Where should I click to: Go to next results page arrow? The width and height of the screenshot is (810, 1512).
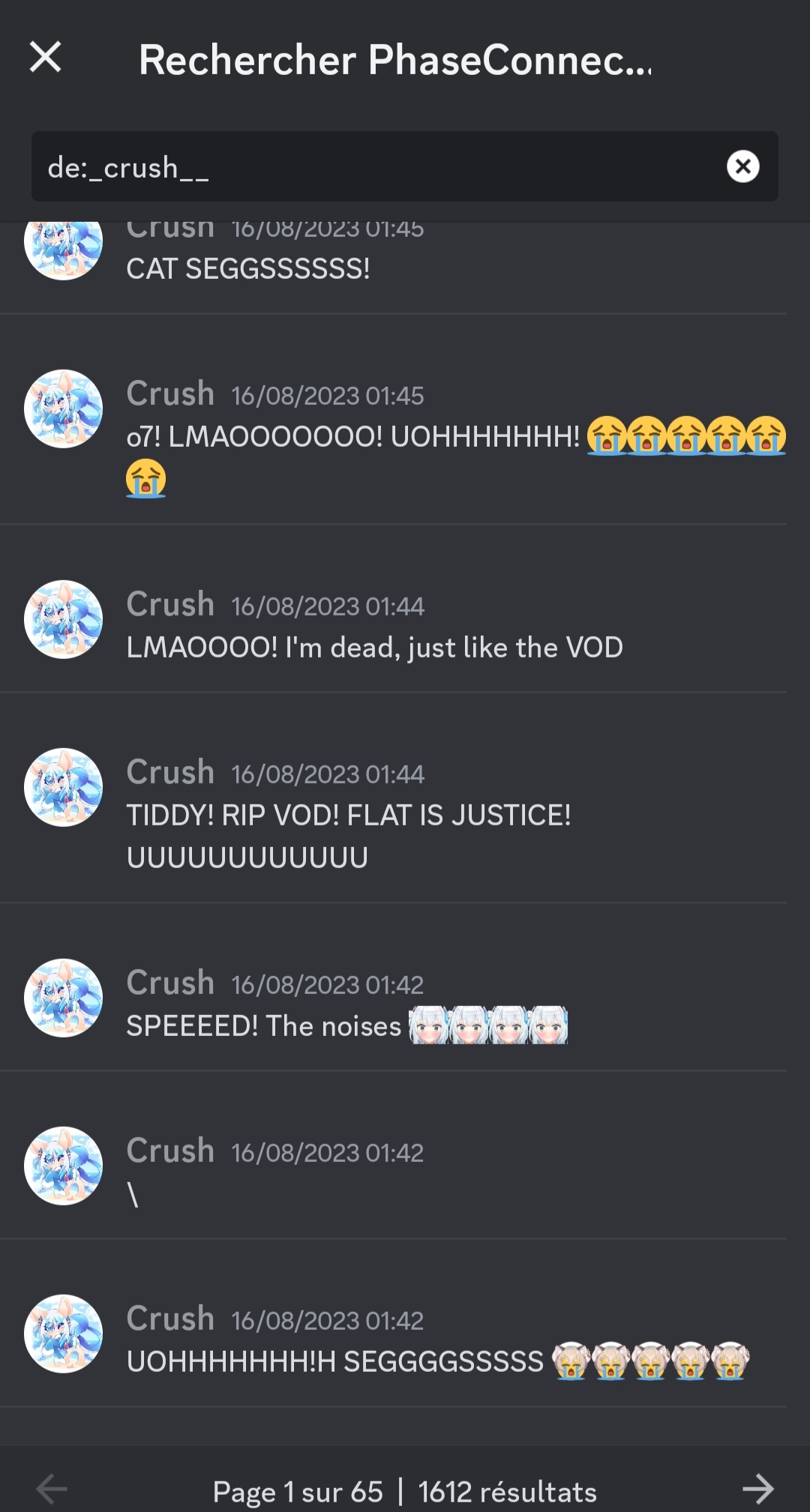(x=757, y=1489)
